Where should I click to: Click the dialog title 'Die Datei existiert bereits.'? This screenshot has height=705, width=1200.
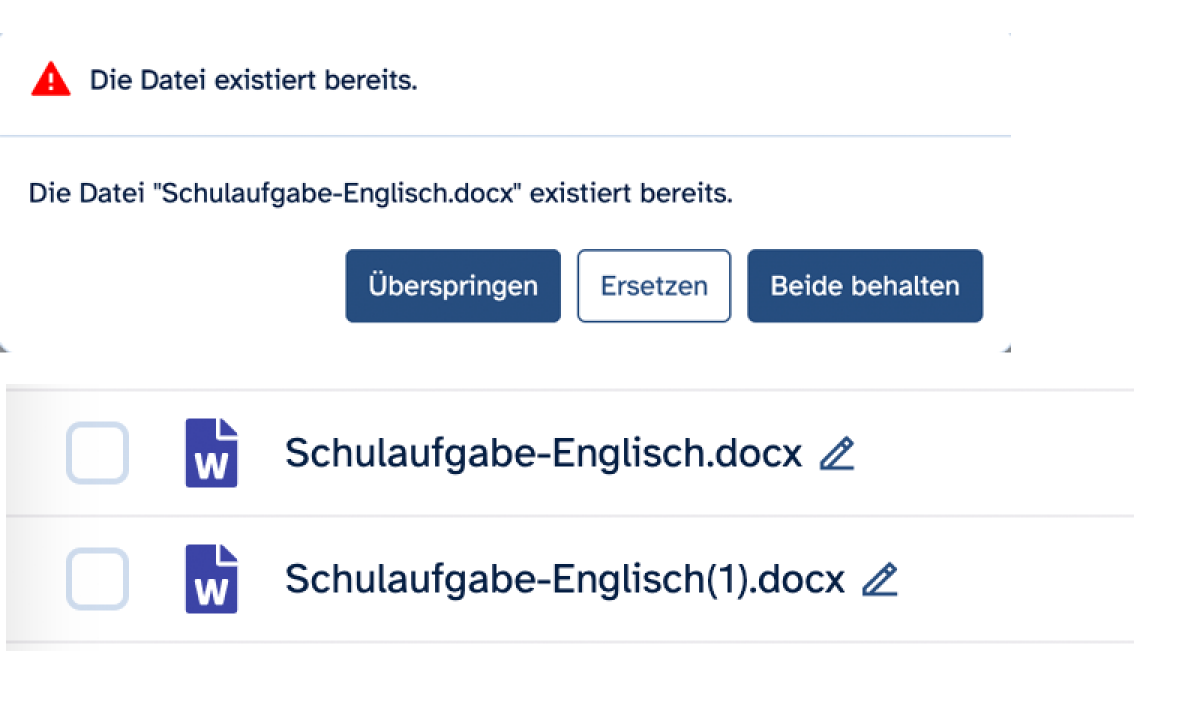click(x=253, y=81)
